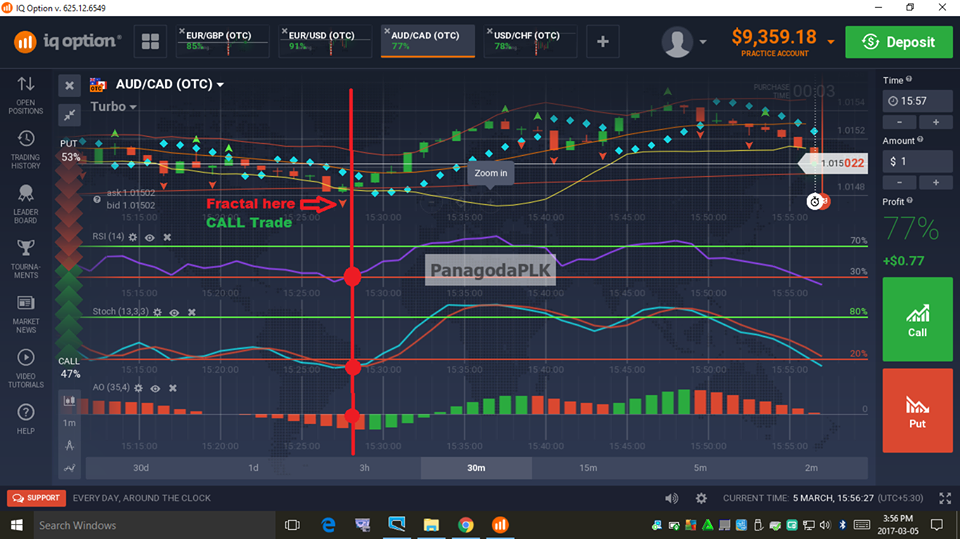Select the 2m chart timeframe

811,468
